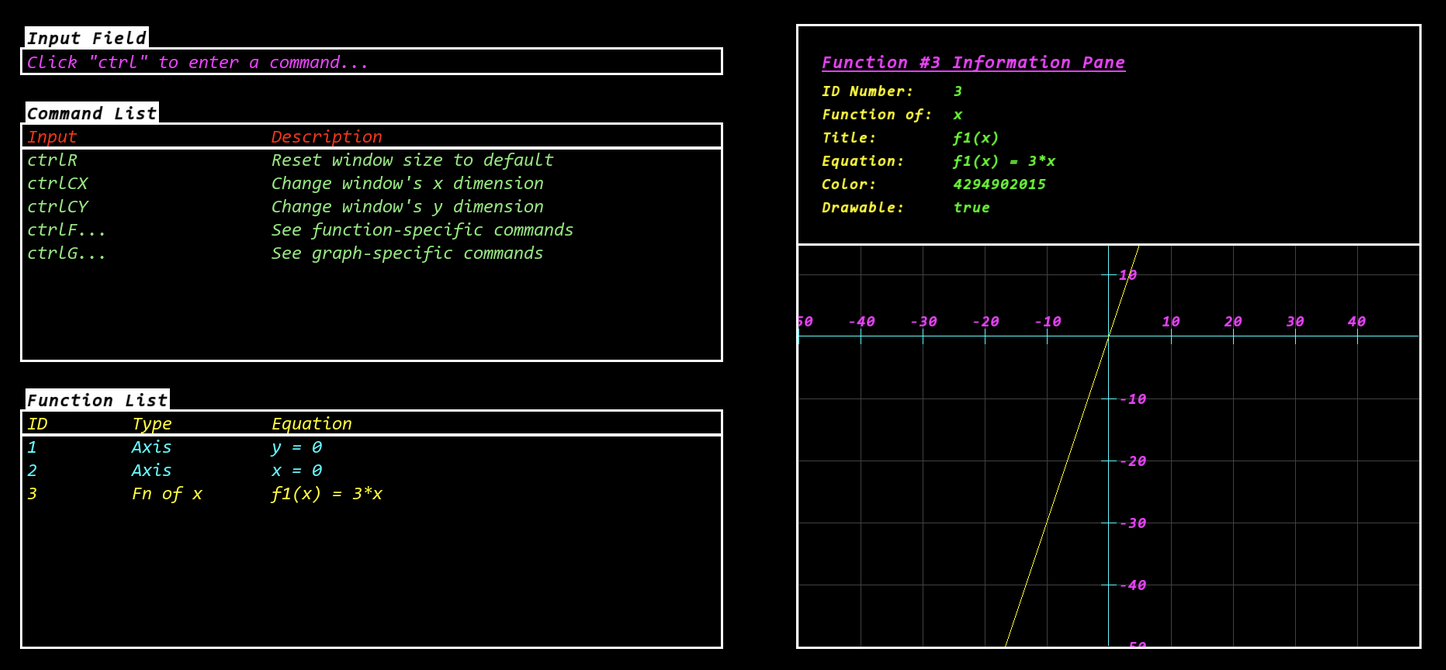Click the Command List header
This screenshot has height=670, width=1446.
click(91, 113)
